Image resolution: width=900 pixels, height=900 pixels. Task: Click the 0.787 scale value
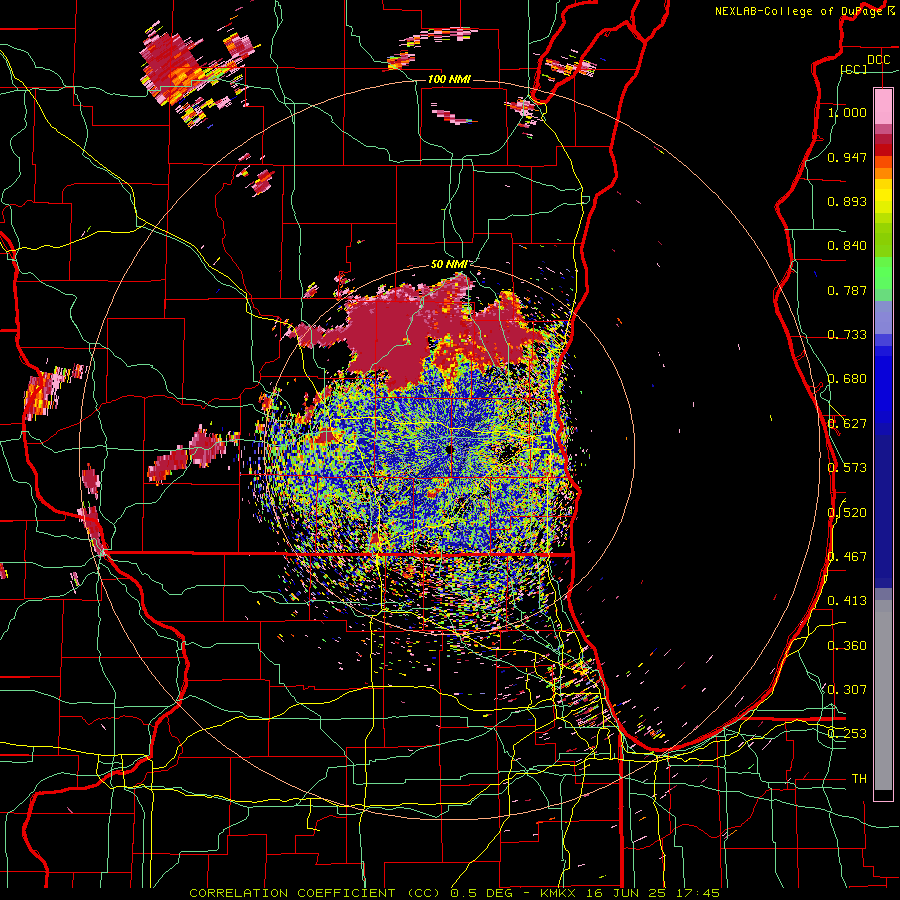coord(847,290)
